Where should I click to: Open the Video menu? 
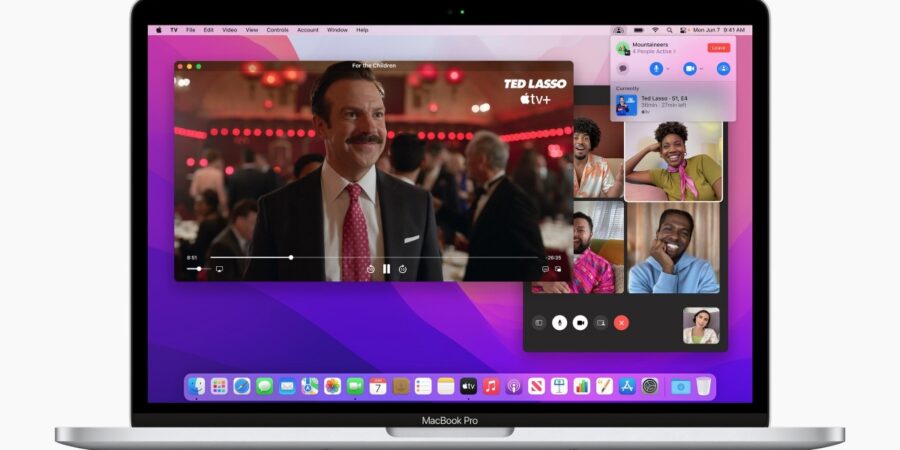click(230, 30)
